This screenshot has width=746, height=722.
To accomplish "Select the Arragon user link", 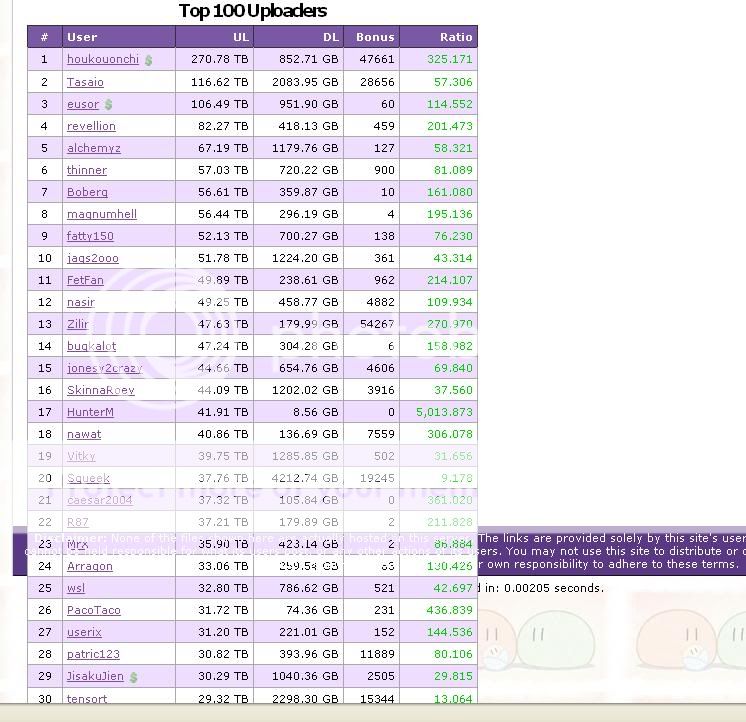I will (89, 566).
